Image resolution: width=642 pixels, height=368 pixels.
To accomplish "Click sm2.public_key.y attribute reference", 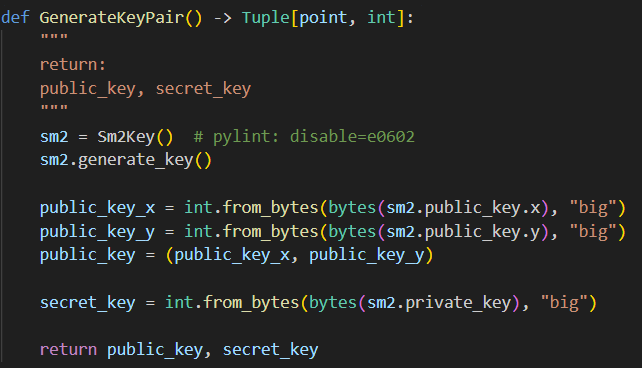I will [463, 232].
